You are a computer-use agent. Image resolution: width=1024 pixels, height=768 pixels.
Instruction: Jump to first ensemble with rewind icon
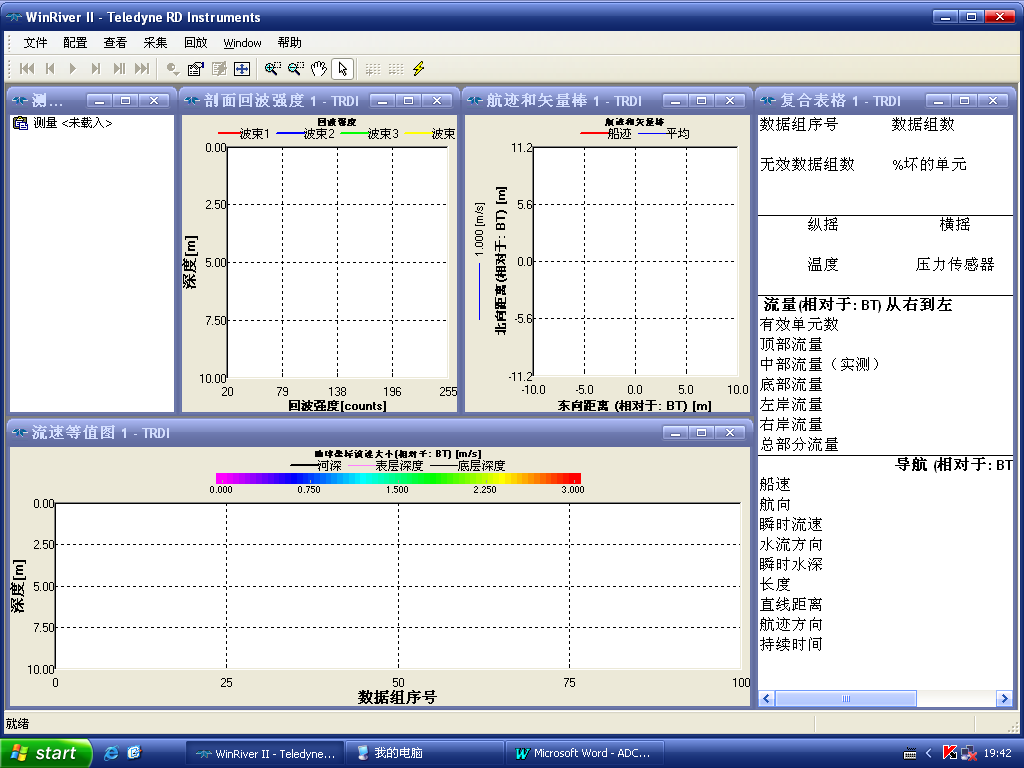[x=26, y=68]
